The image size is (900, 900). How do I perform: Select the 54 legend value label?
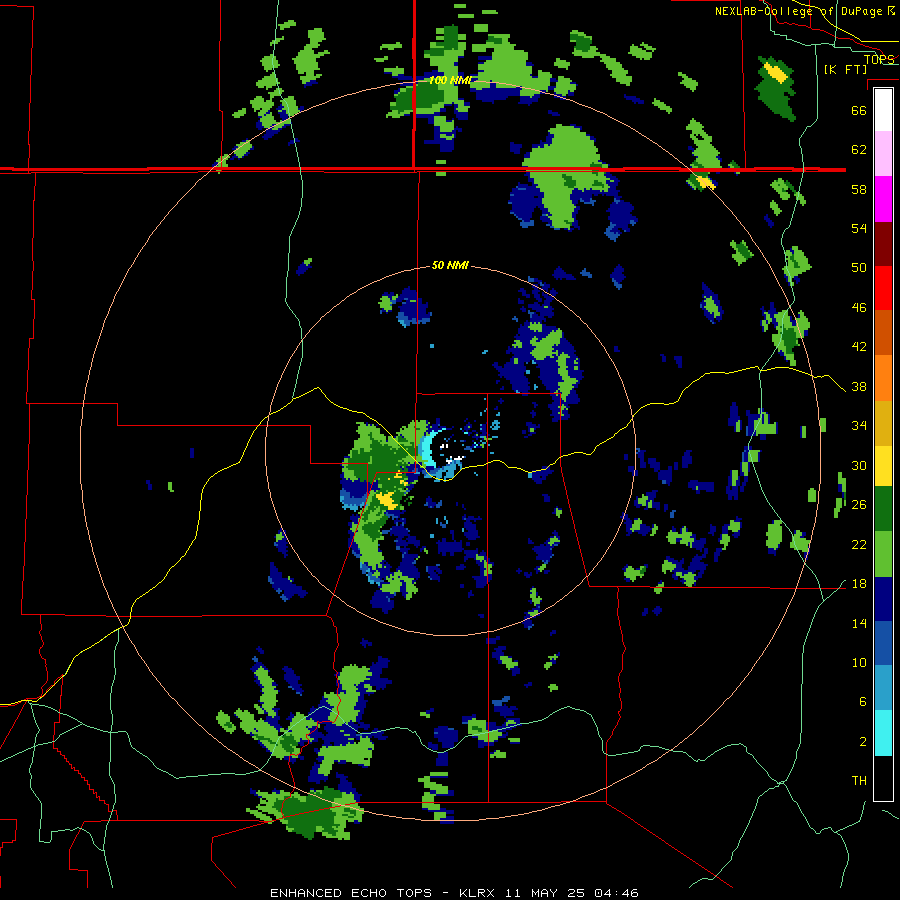(x=859, y=228)
